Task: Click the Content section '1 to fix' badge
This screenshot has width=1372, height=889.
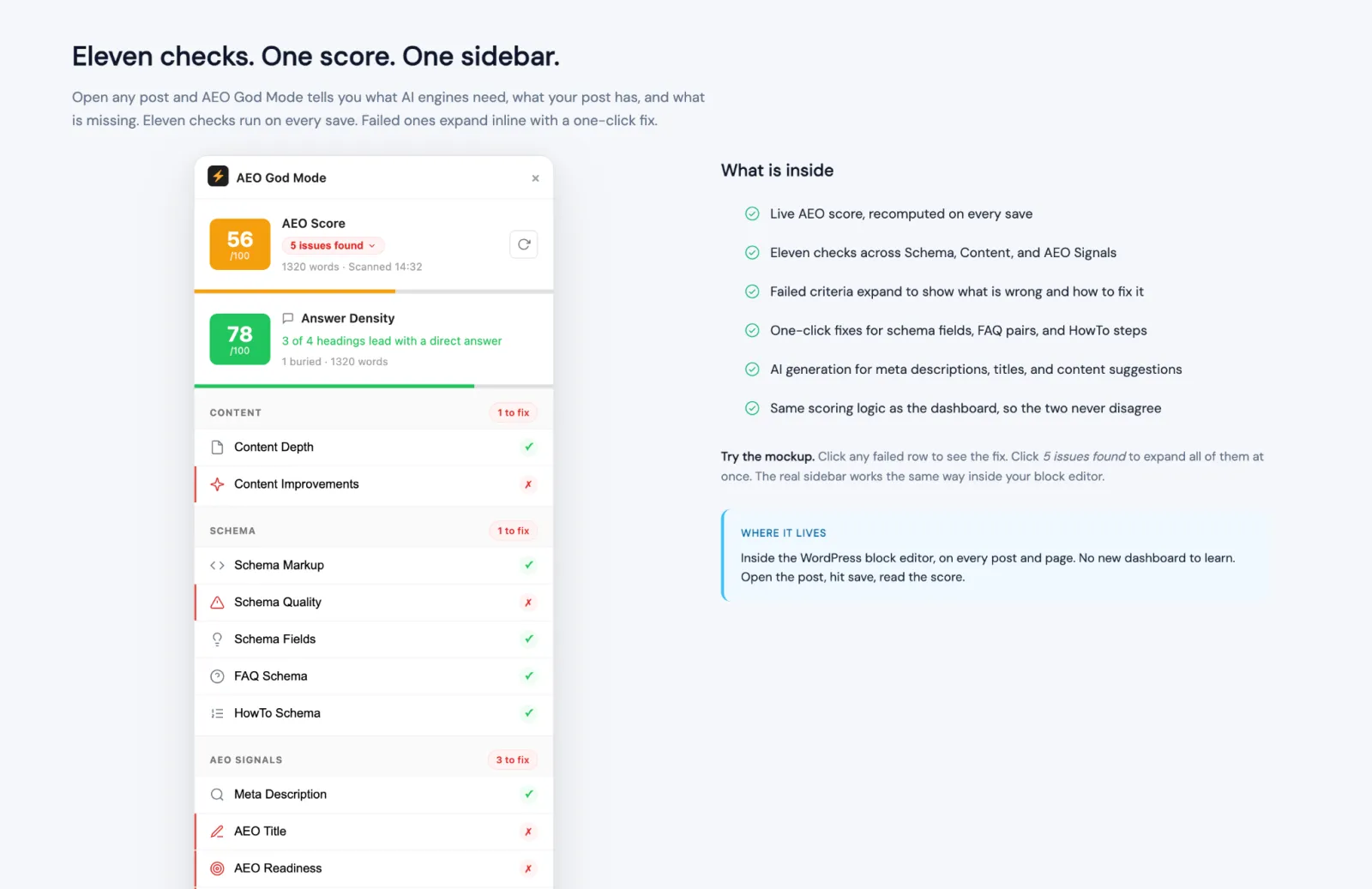Action: [513, 412]
